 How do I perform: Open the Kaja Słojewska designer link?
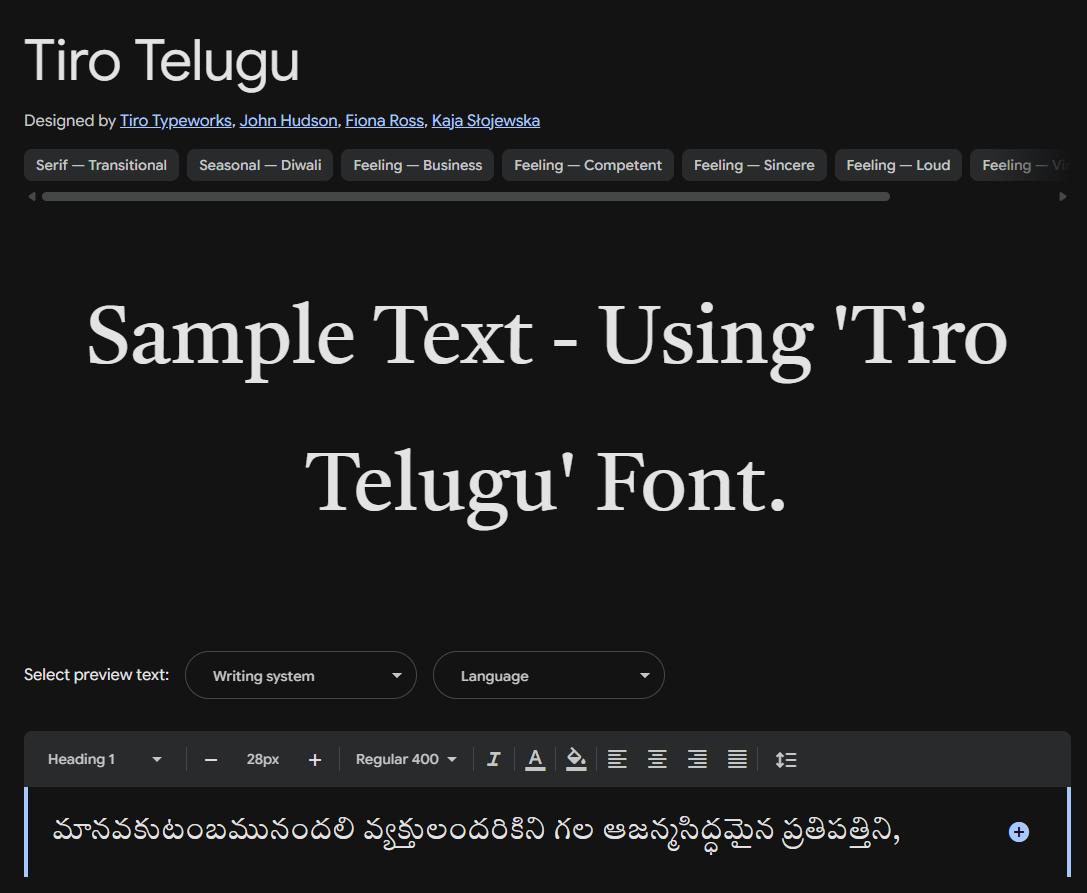(485, 121)
